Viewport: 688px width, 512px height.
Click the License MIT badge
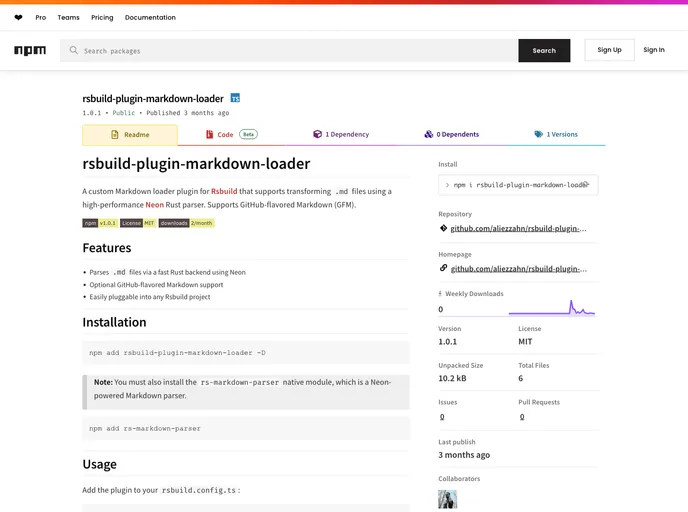[138, 223]
